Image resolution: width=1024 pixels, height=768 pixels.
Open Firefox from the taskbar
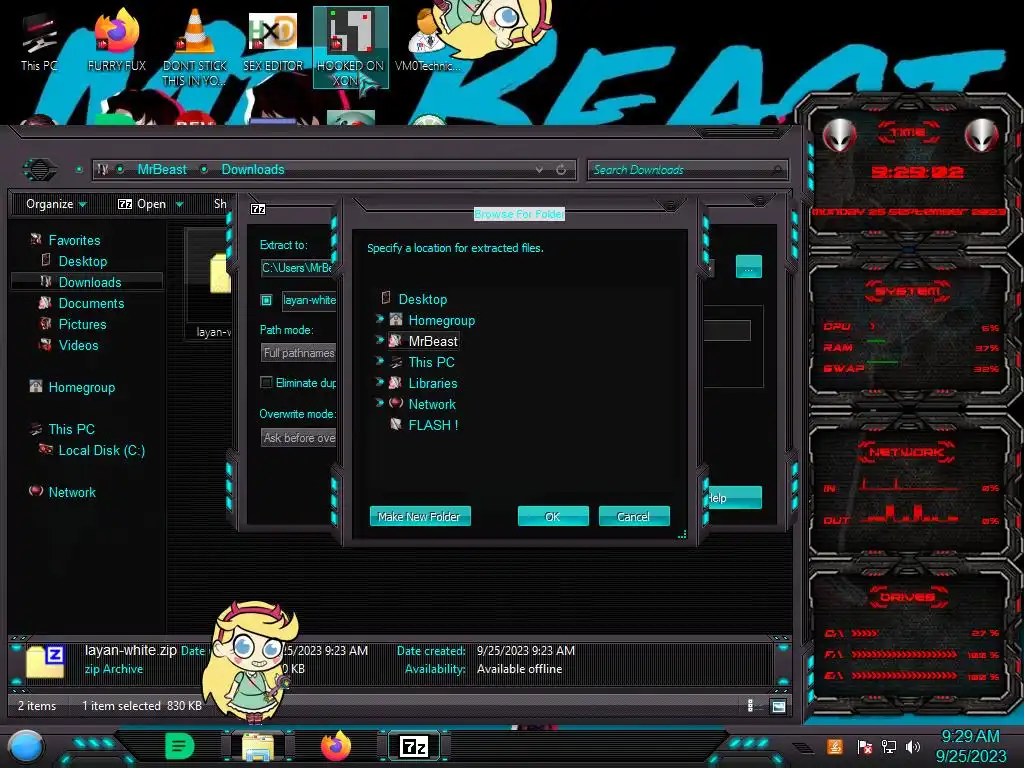click(x=336, y=746)
